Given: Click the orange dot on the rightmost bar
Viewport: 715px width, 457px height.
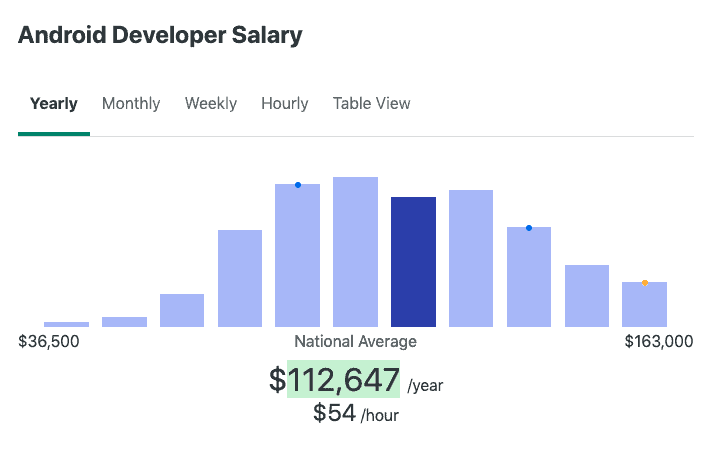Looking at the screenshot, I should tap(645, 283).
